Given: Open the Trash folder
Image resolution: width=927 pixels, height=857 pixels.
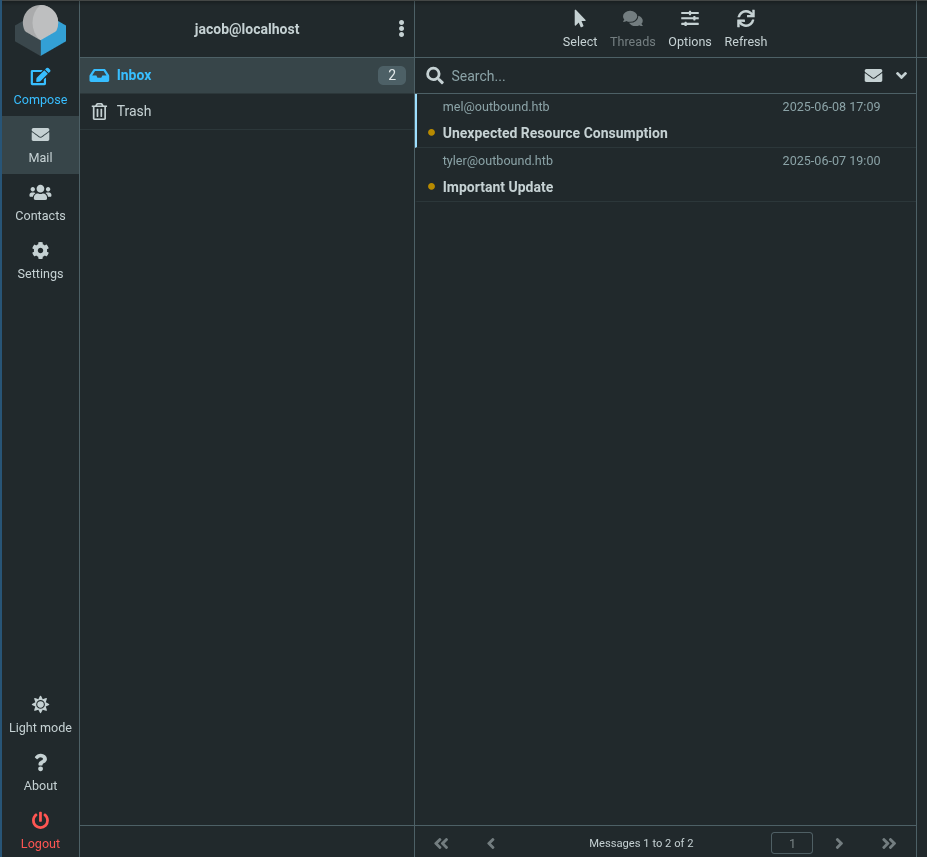Looking at the screenshot, I should (x=134, y=111).
